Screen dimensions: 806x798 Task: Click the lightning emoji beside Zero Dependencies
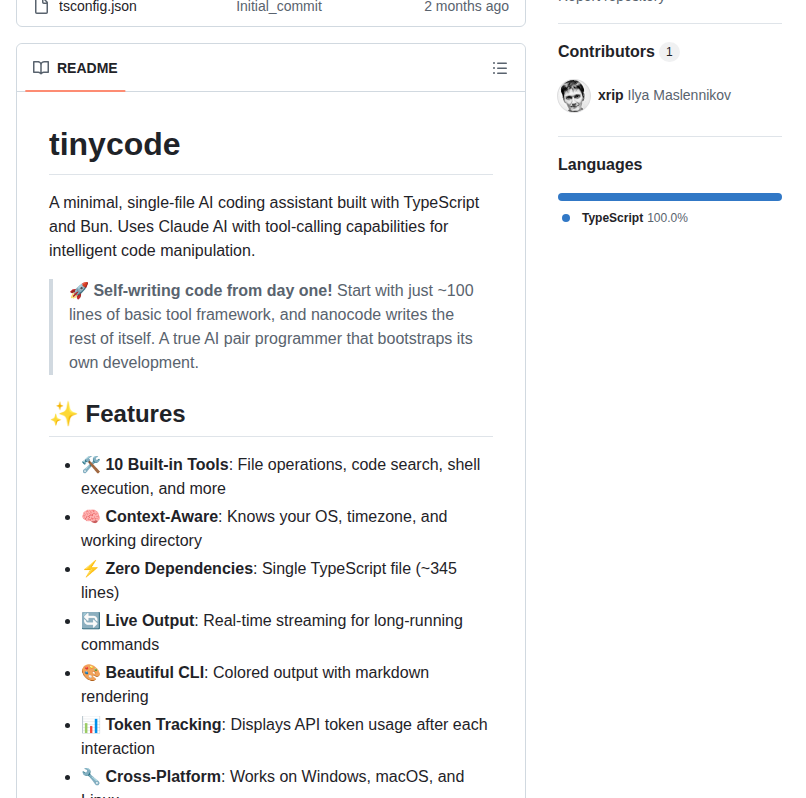click(x=89, y=568)
